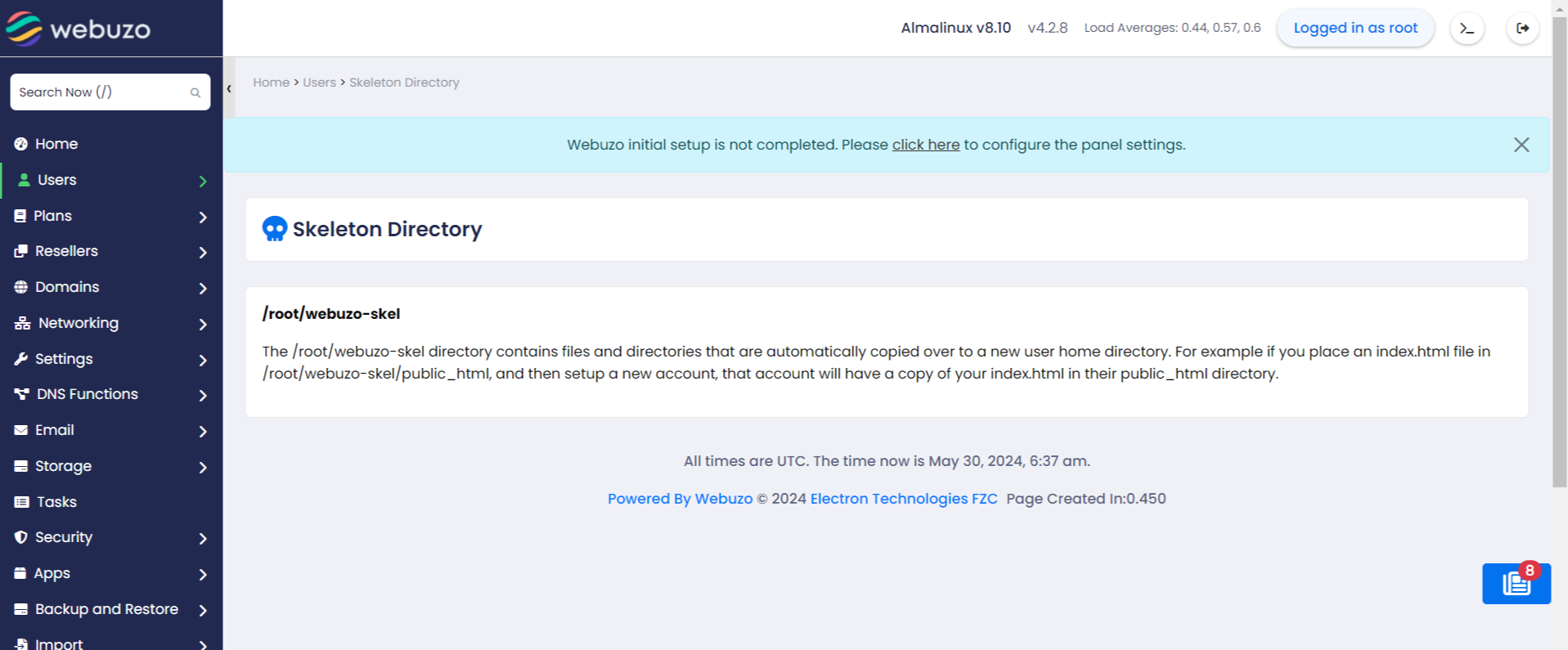Click the logout icon in header
This screenshot has height=650, width=1568.
point(1522,29)
